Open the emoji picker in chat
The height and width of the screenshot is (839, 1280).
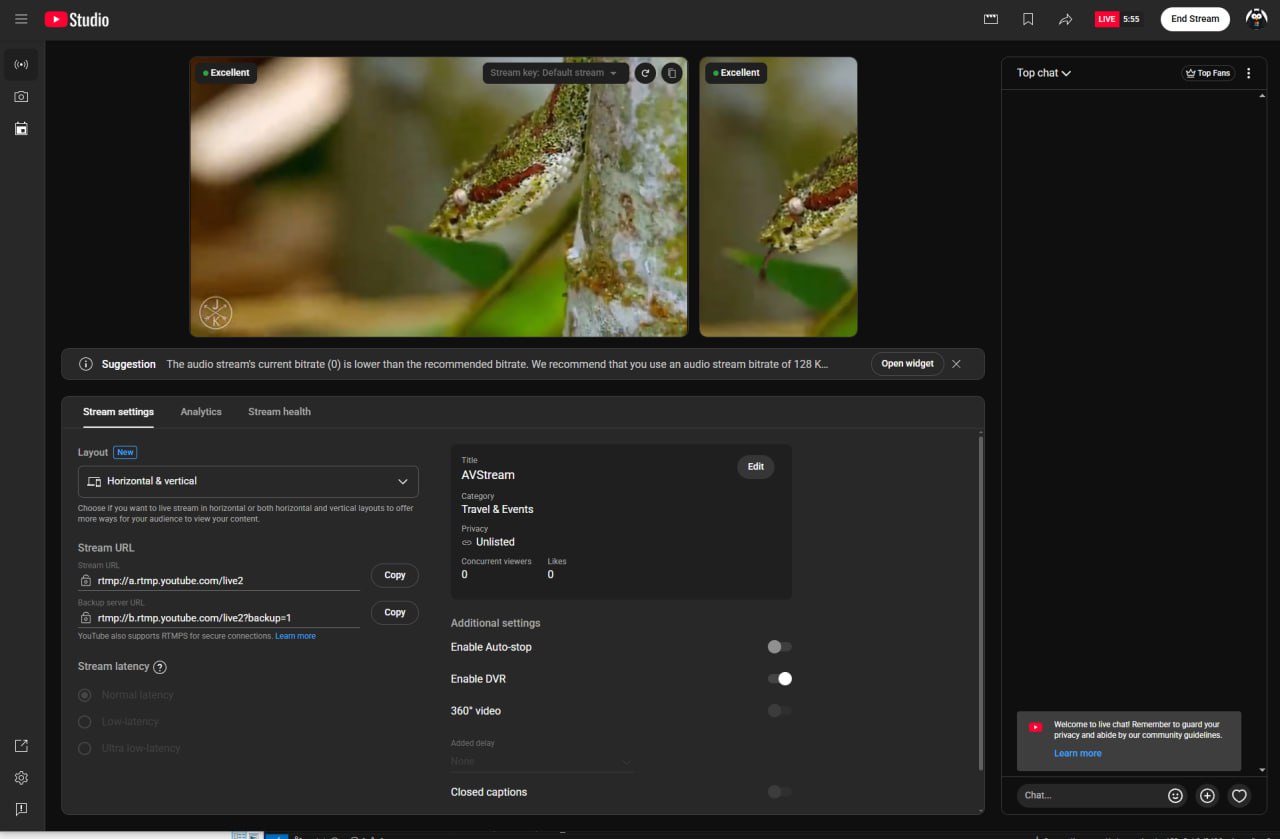coord(1175,796)
